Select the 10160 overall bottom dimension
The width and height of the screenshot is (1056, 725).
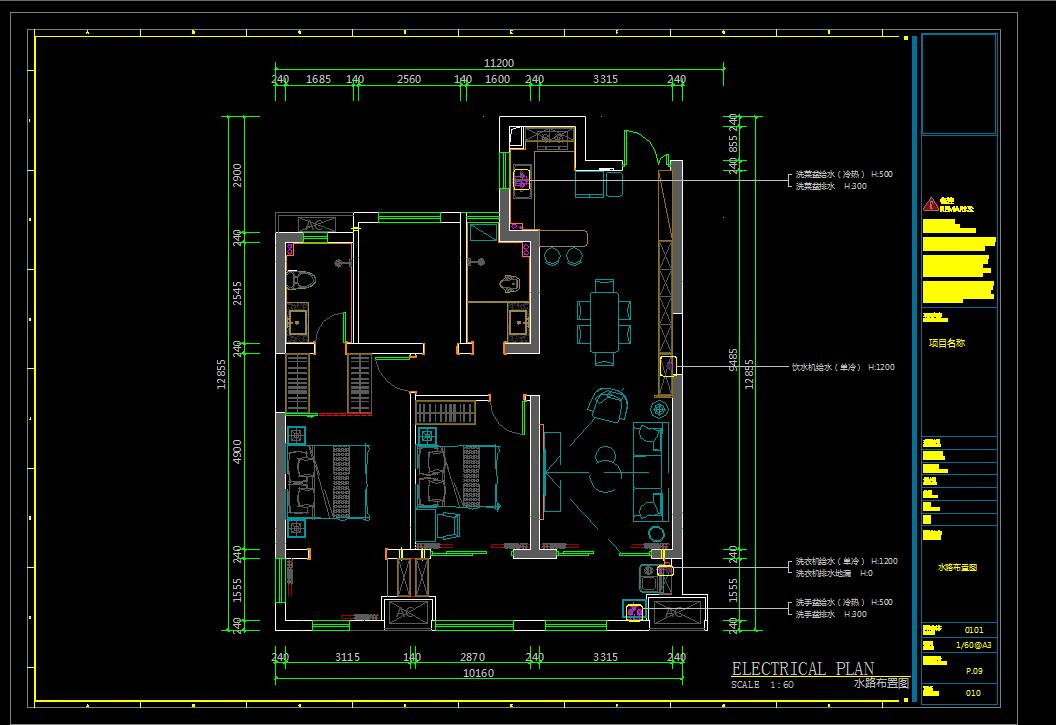point(479,673)
